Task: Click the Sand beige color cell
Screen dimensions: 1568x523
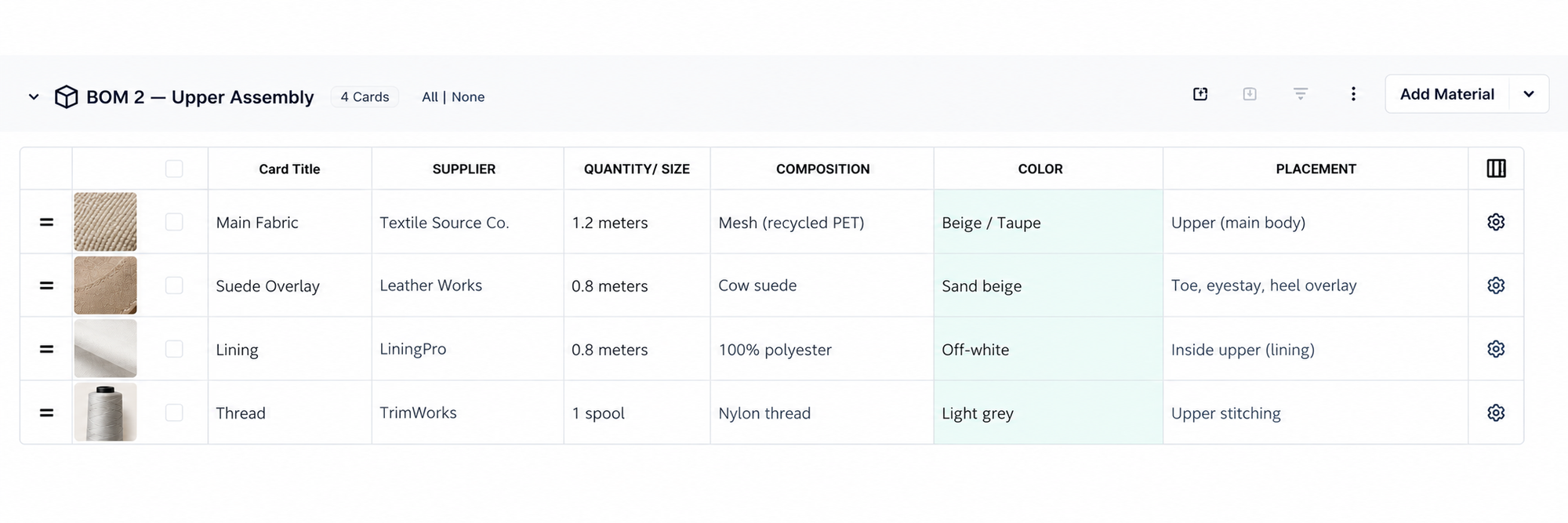Action: pos(1048,285)
